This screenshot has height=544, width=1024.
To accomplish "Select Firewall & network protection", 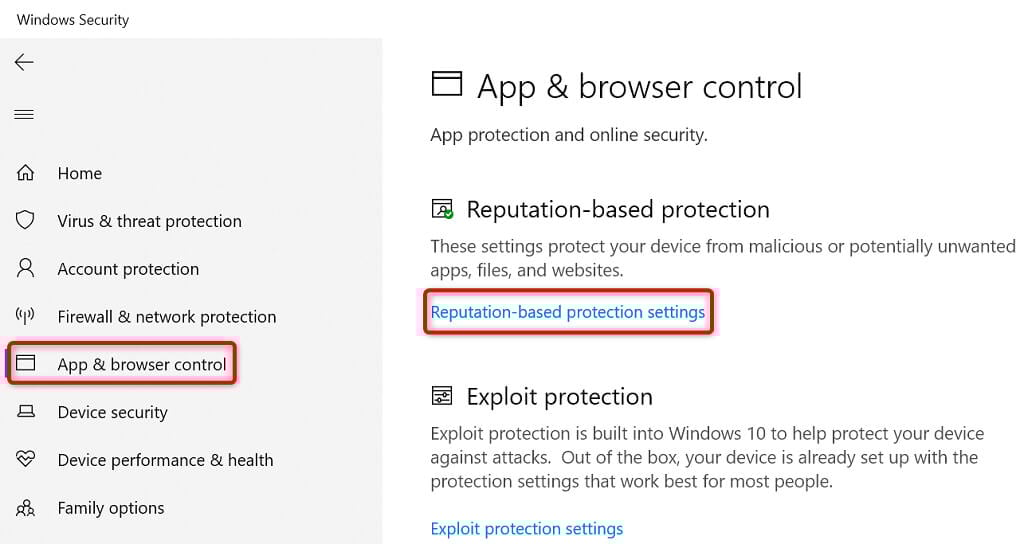I will point(166,317).
